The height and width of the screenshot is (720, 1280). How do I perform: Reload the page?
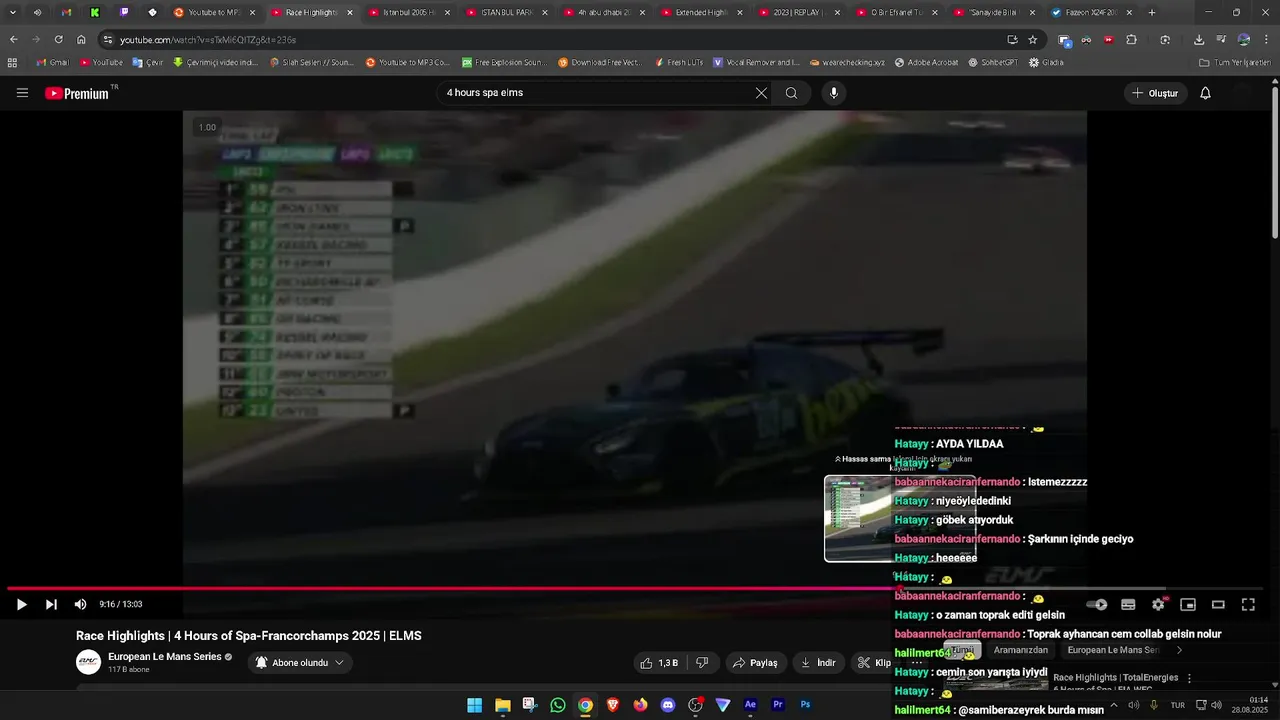58,39
